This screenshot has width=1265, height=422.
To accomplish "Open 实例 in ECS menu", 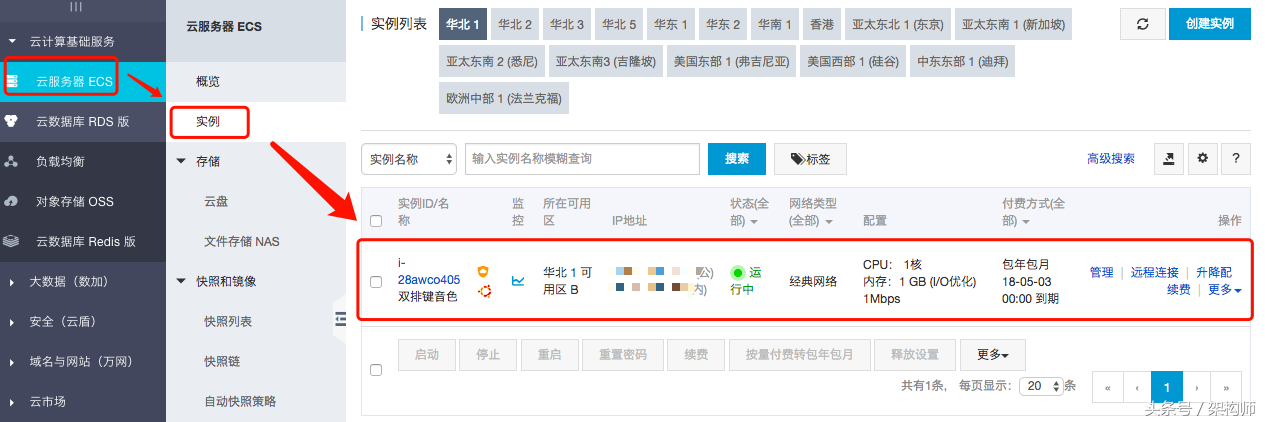I will pos(208,121).
